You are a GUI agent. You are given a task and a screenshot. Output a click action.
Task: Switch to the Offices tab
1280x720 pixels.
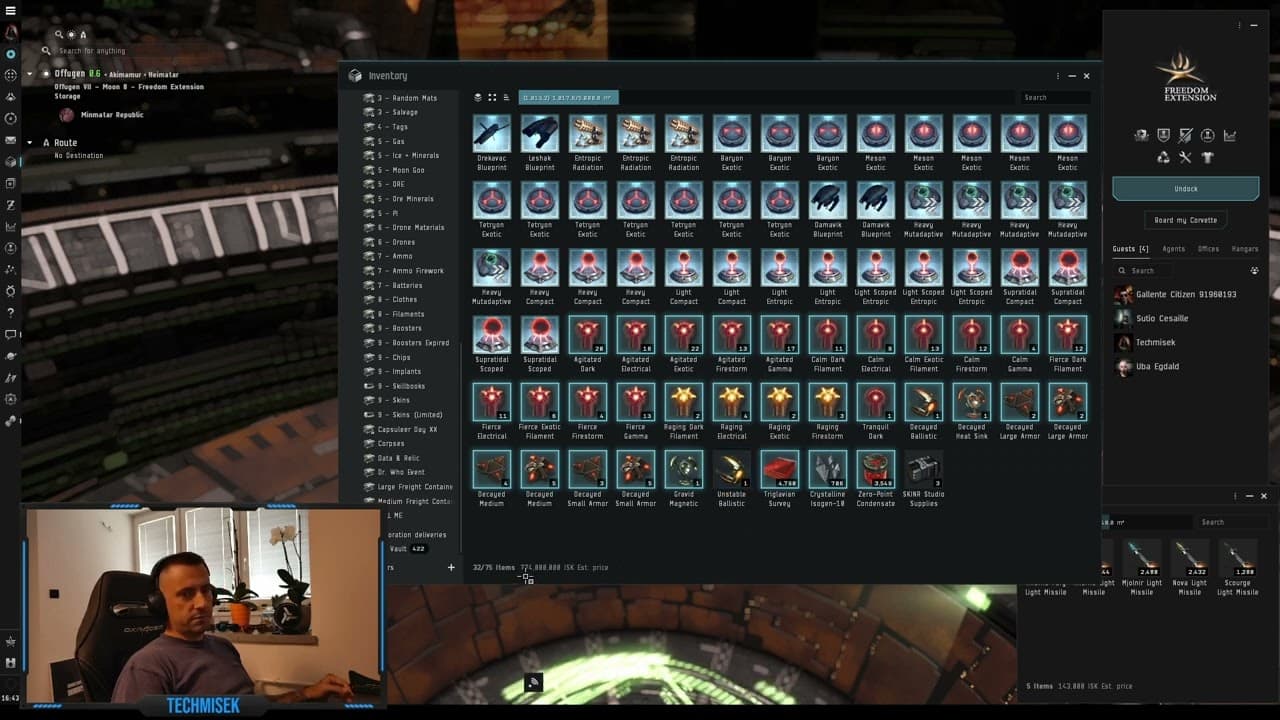point(1208,249)
